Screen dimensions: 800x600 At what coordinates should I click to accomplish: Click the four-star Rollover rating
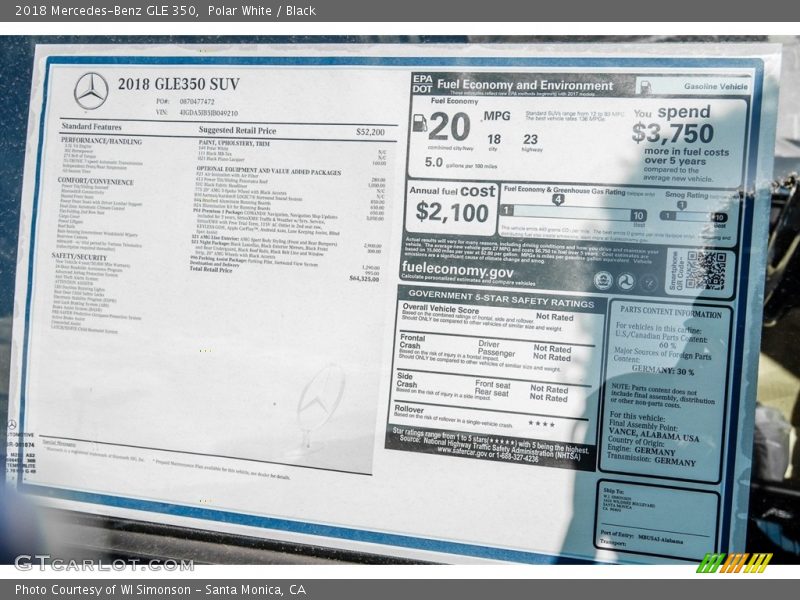pos(541,424)
